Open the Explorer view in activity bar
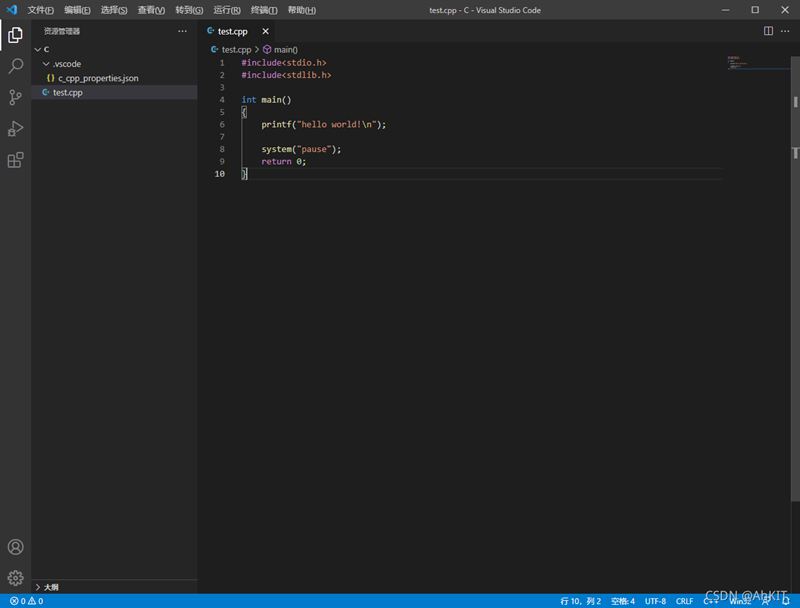The height and width of the screenshot is (608, 800). click(x=15, y=35)
